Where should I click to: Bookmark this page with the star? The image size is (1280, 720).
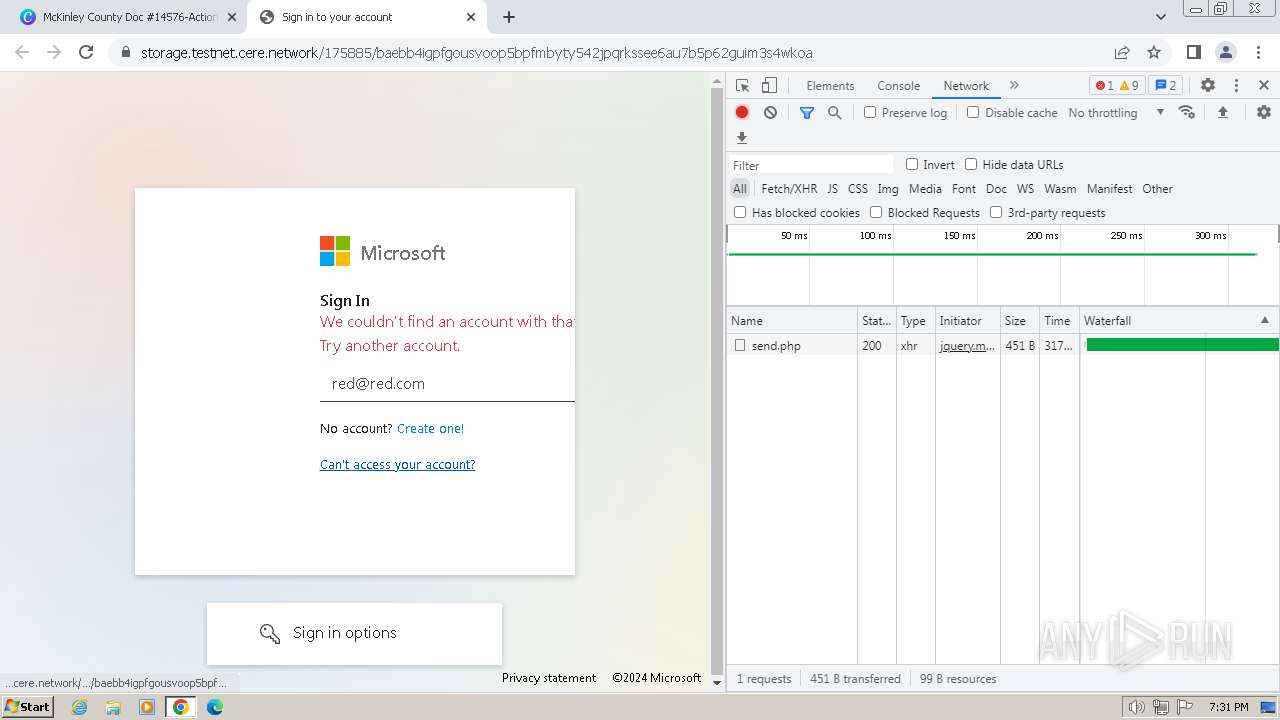1154,52
